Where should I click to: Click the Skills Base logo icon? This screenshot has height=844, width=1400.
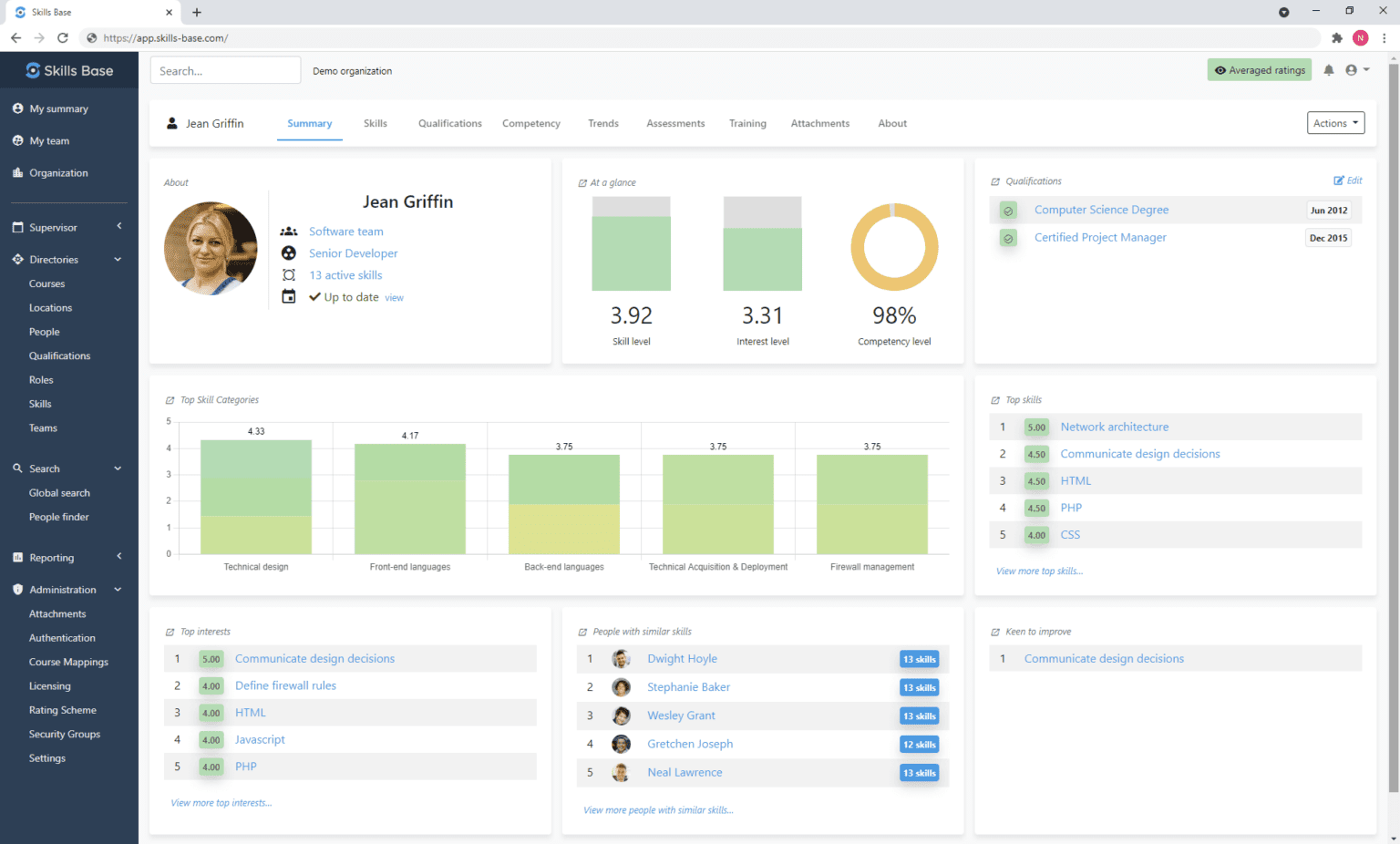34,69
